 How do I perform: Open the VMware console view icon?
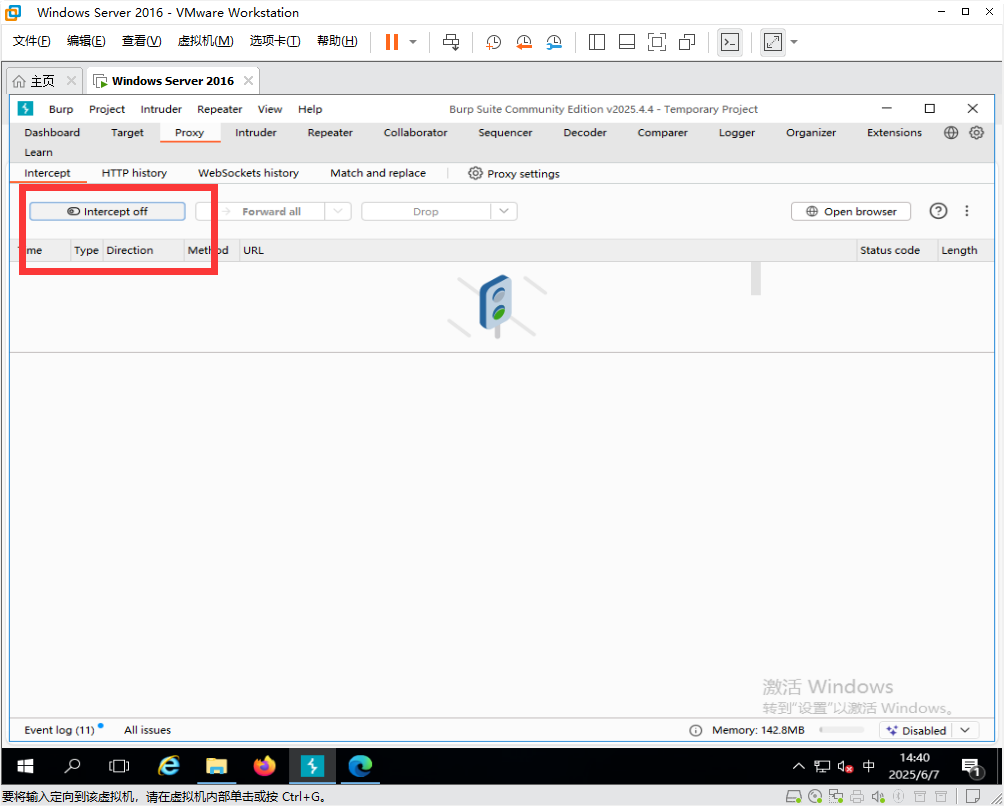coord(730,42)
